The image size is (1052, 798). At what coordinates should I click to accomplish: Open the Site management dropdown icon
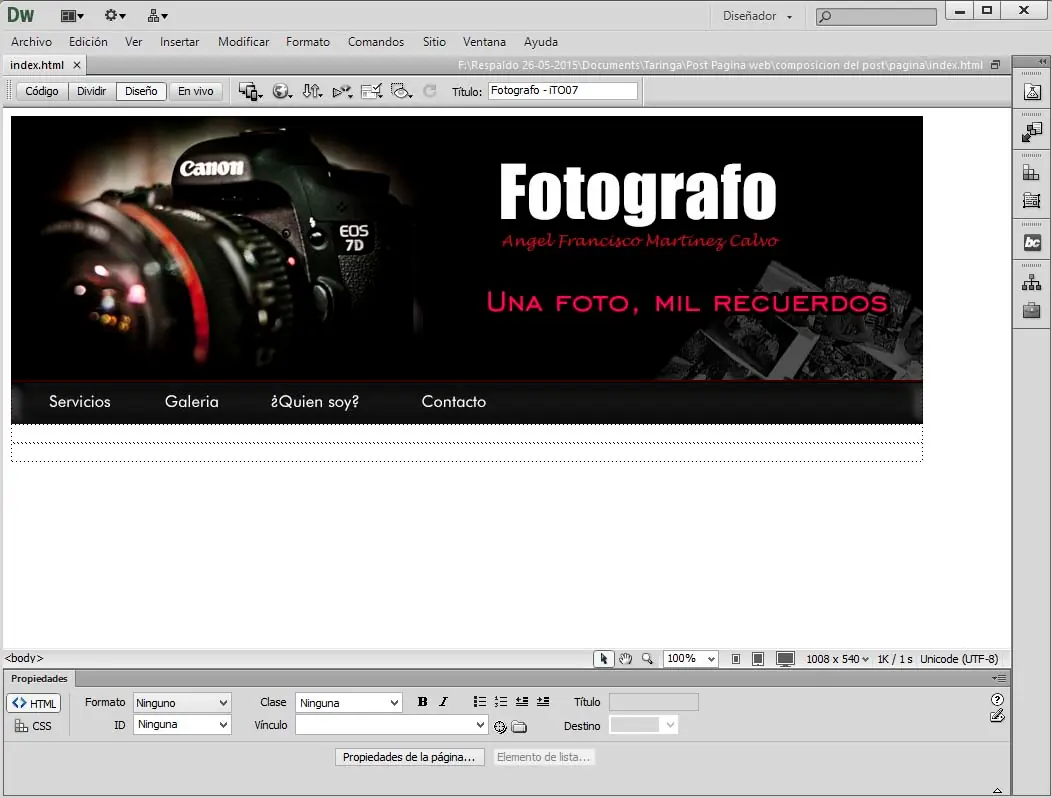click(158, 15)
